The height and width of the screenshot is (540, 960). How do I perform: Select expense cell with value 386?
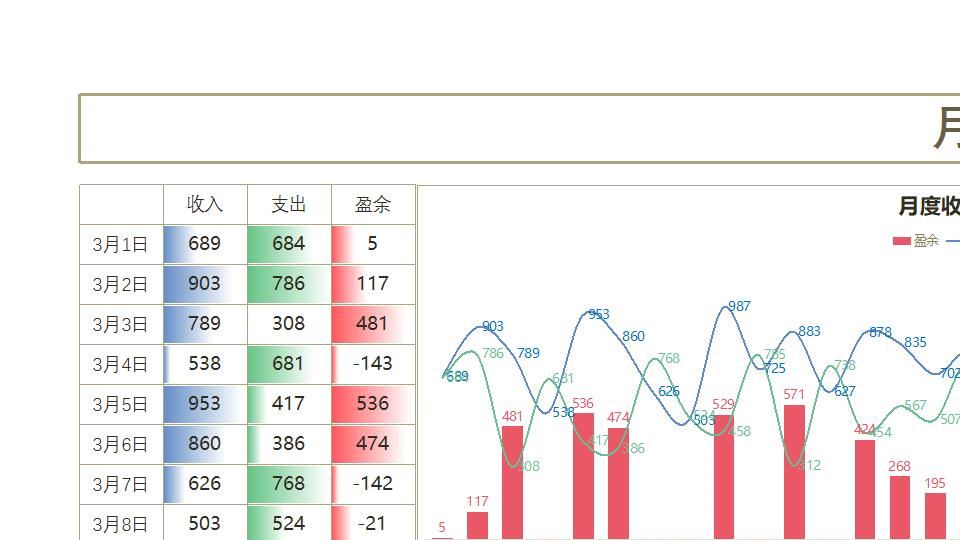[x=289, y=444]
